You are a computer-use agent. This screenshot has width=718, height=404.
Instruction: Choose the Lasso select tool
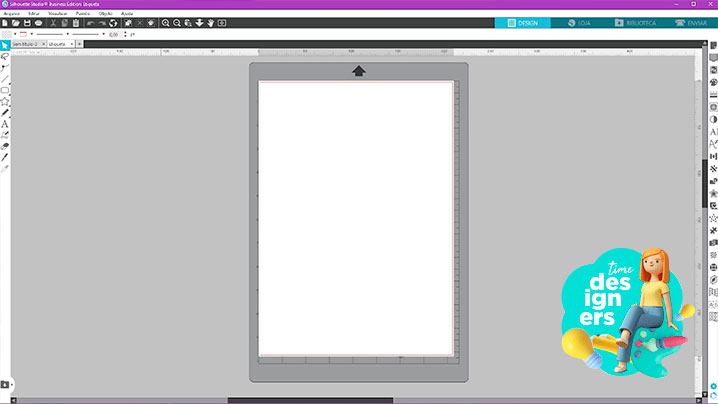tap(5, 57)
